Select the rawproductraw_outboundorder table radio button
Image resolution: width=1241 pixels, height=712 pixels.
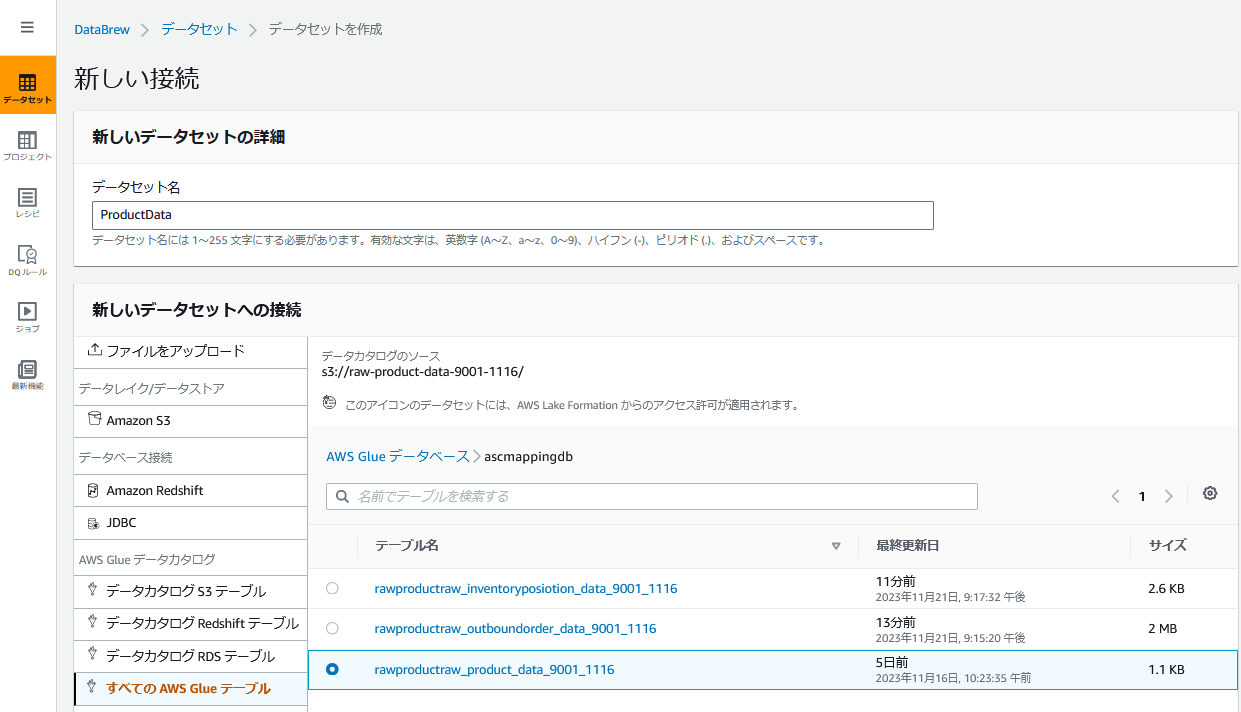coord(332,628)
